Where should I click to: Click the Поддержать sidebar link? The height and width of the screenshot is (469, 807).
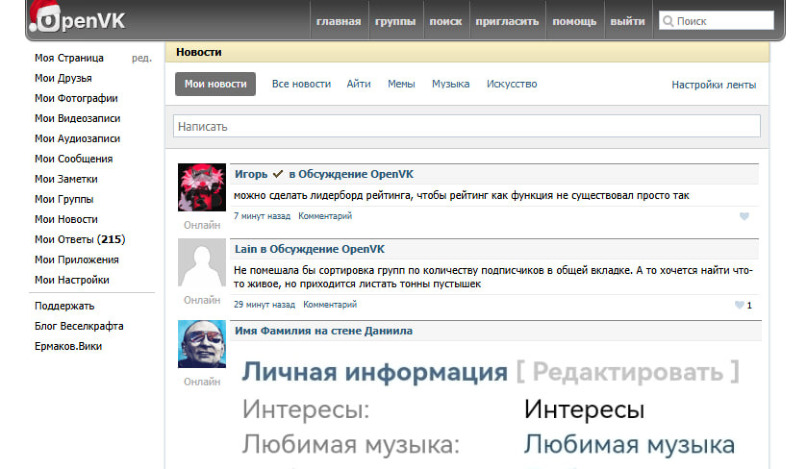pos(64,306)
